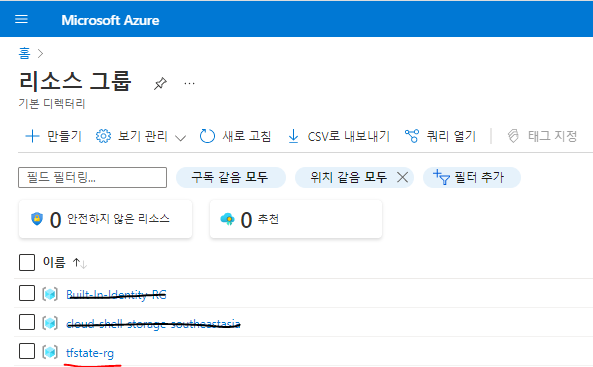Click the shield icon on insecure resources card
Viewport: 593px width, 367px height.
click(x=37, y=219)
